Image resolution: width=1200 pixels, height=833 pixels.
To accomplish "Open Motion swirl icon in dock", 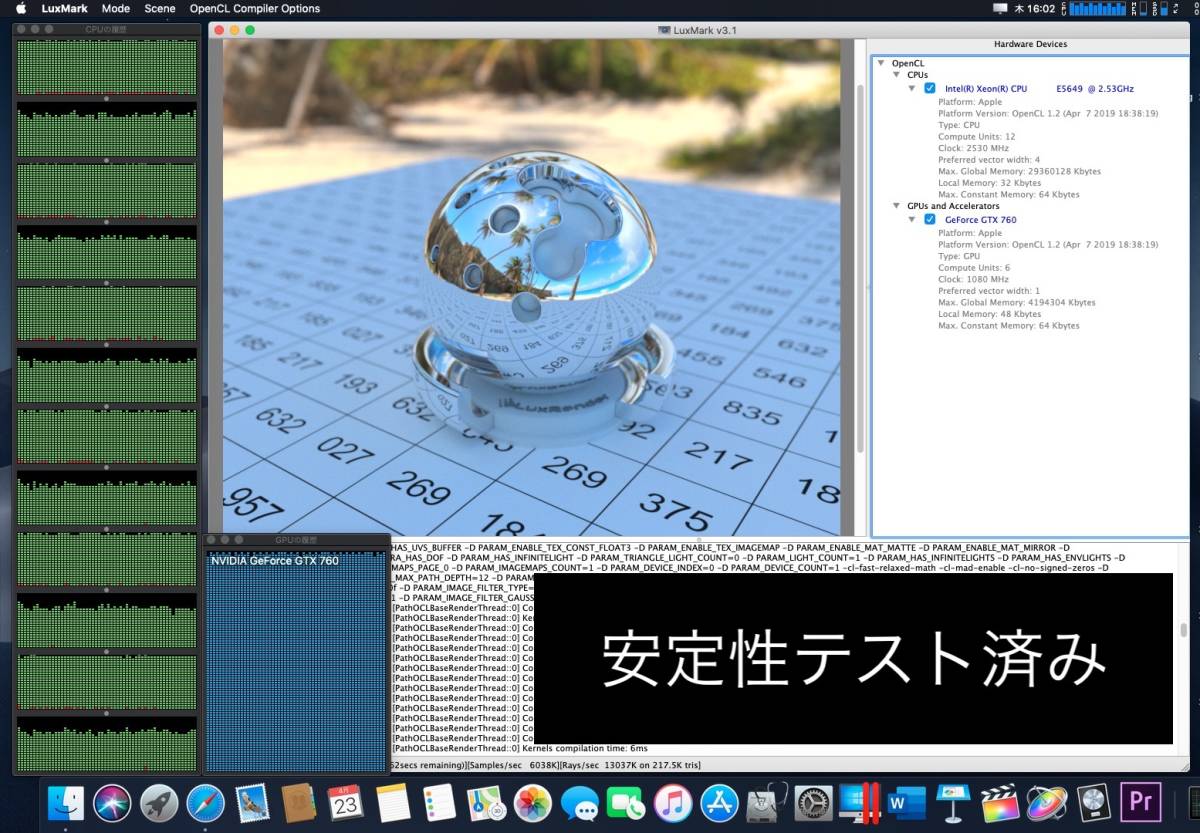I will click(1046, 802).
